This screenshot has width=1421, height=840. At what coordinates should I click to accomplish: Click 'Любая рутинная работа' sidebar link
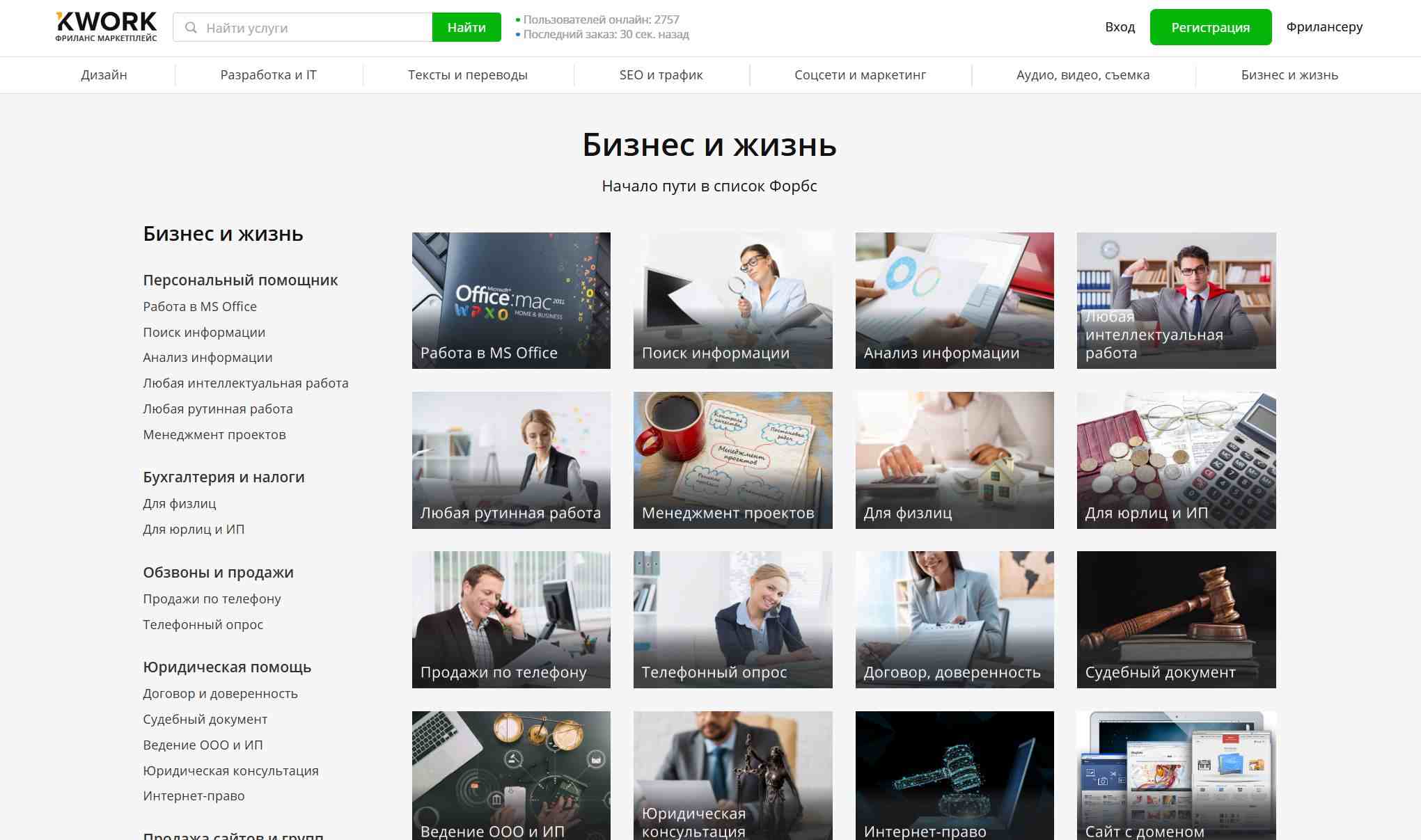tap(218, 409)
